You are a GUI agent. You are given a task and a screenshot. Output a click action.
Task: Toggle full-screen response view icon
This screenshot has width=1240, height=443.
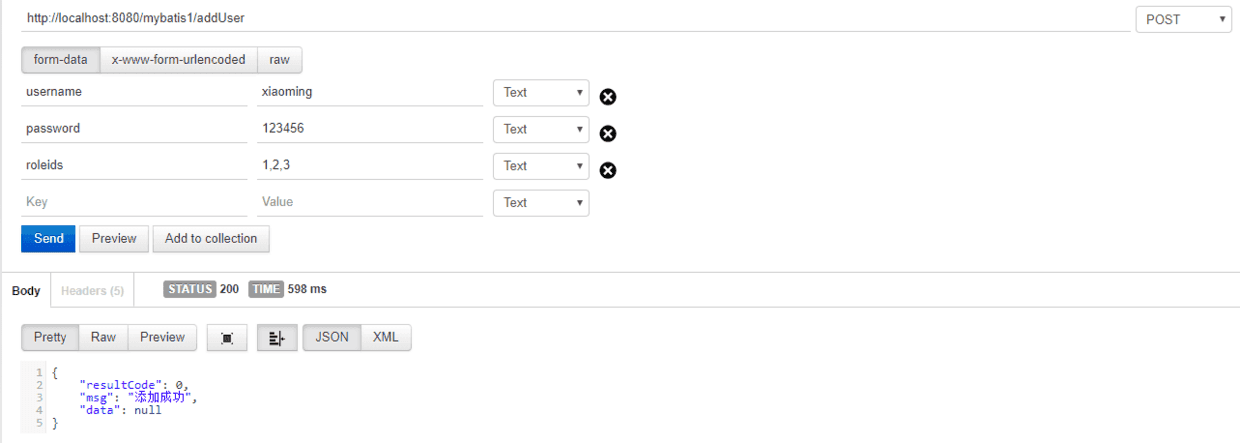click(227, 338)
